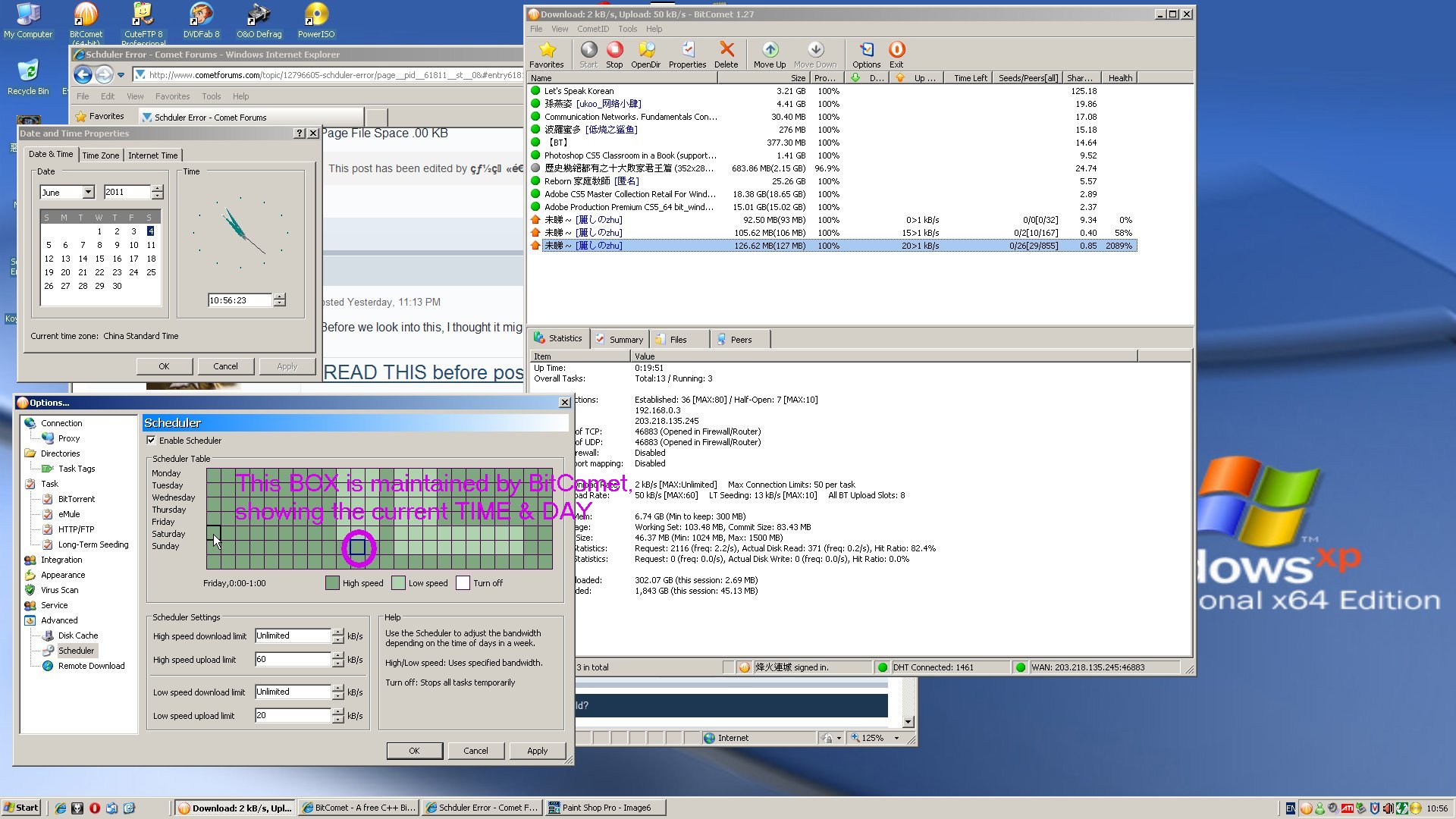
Task: Click the Properties toolbar icon
Action: 688,50
